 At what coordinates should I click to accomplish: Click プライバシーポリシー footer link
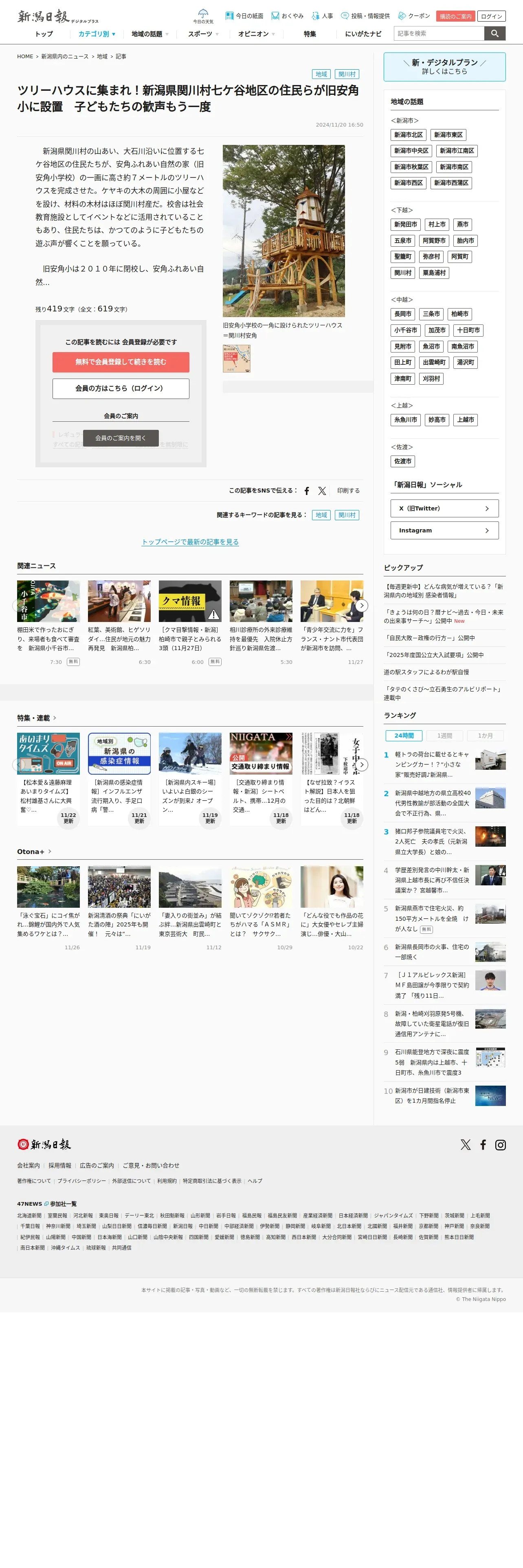click(81, 1181)
